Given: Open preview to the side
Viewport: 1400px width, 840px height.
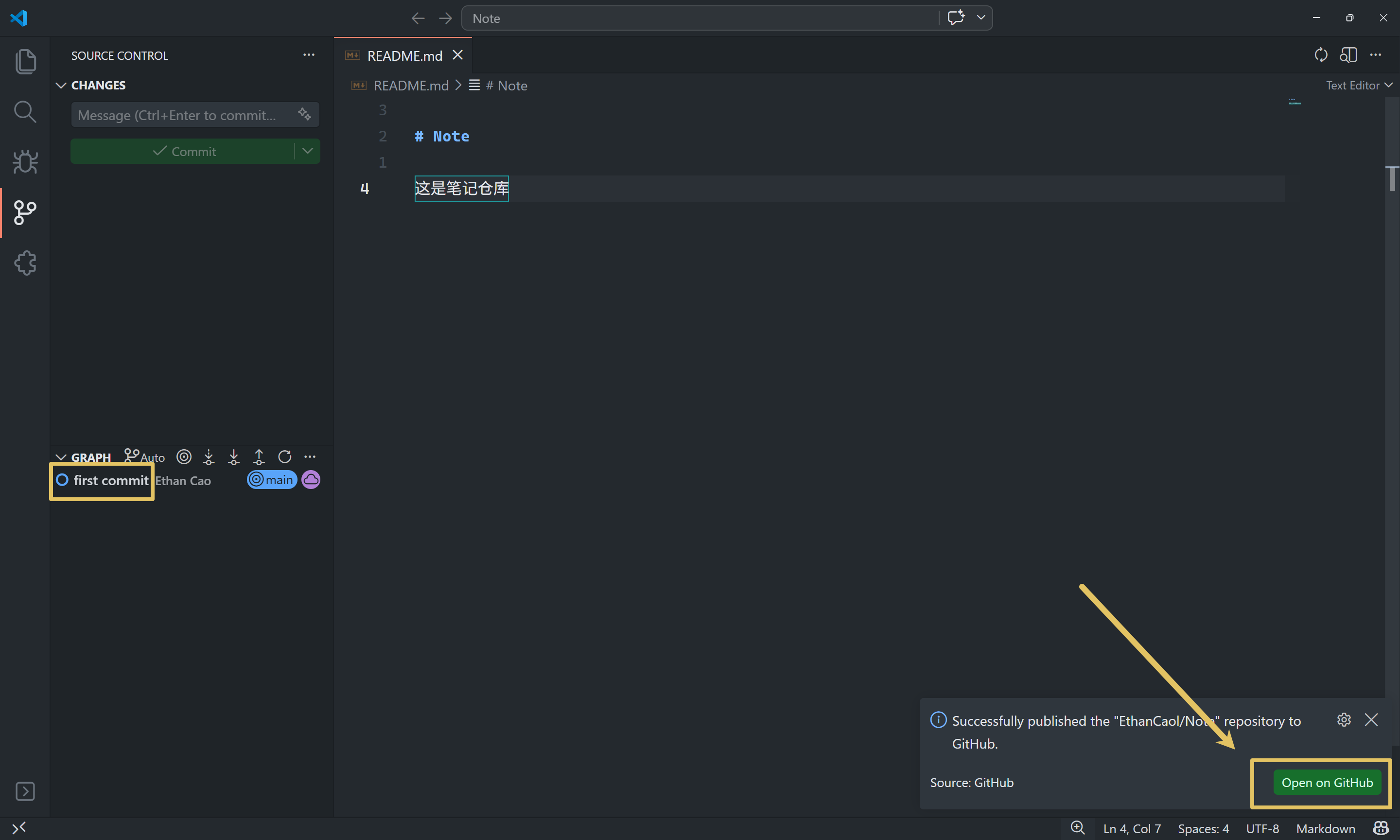Looking at the screenshot, I should pyautogui.click(x=1348, y=55).
